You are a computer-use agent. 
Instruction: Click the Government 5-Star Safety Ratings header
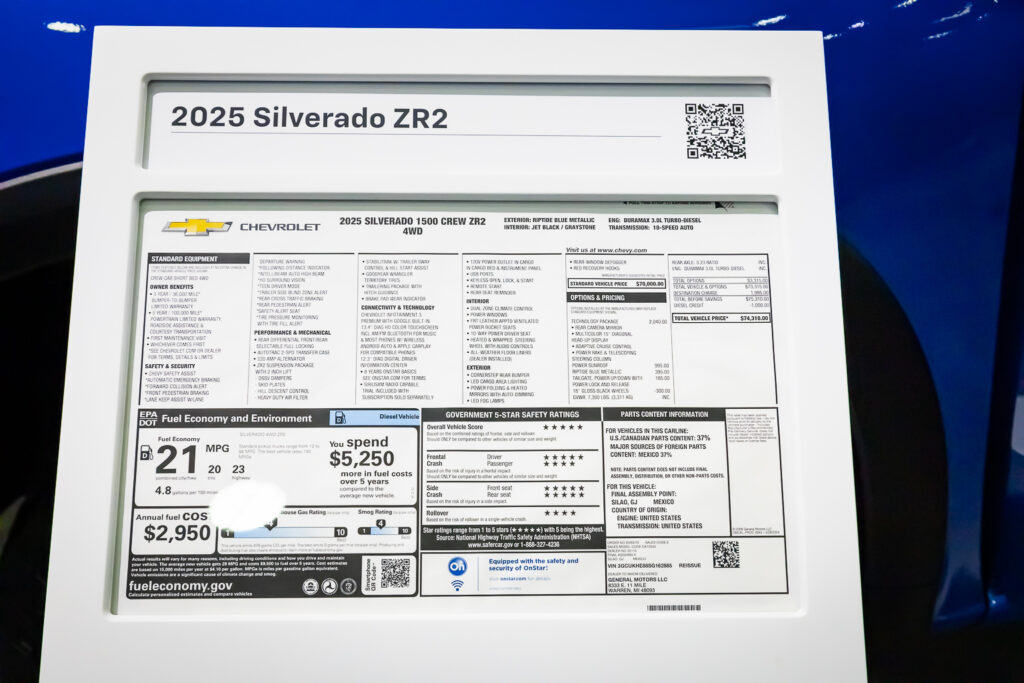pyautogui.click(x=511, y=415)
